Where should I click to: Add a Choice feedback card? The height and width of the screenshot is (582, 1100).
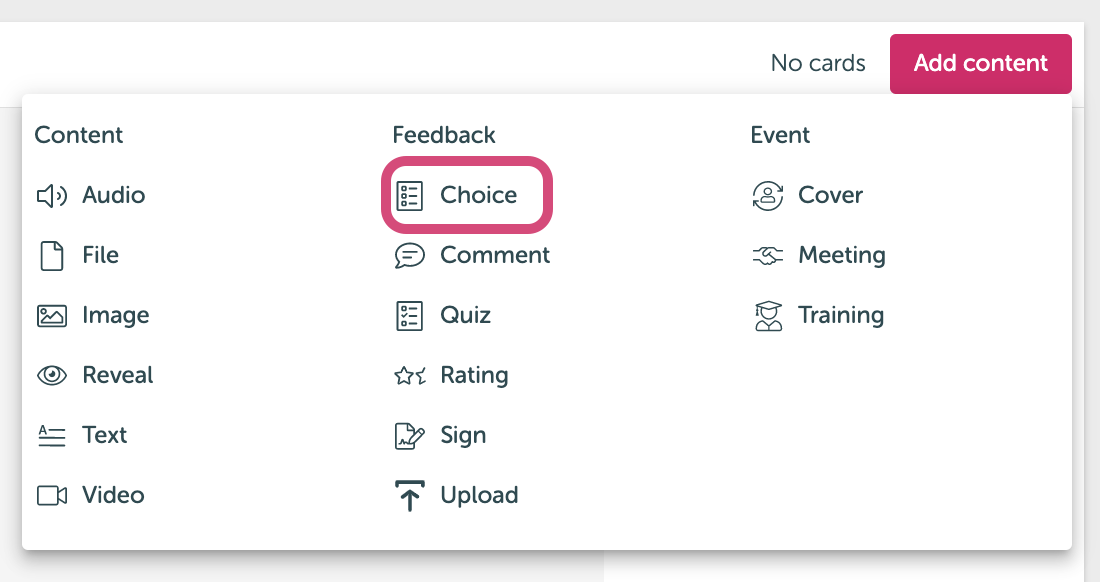click(x=467, y=195)
